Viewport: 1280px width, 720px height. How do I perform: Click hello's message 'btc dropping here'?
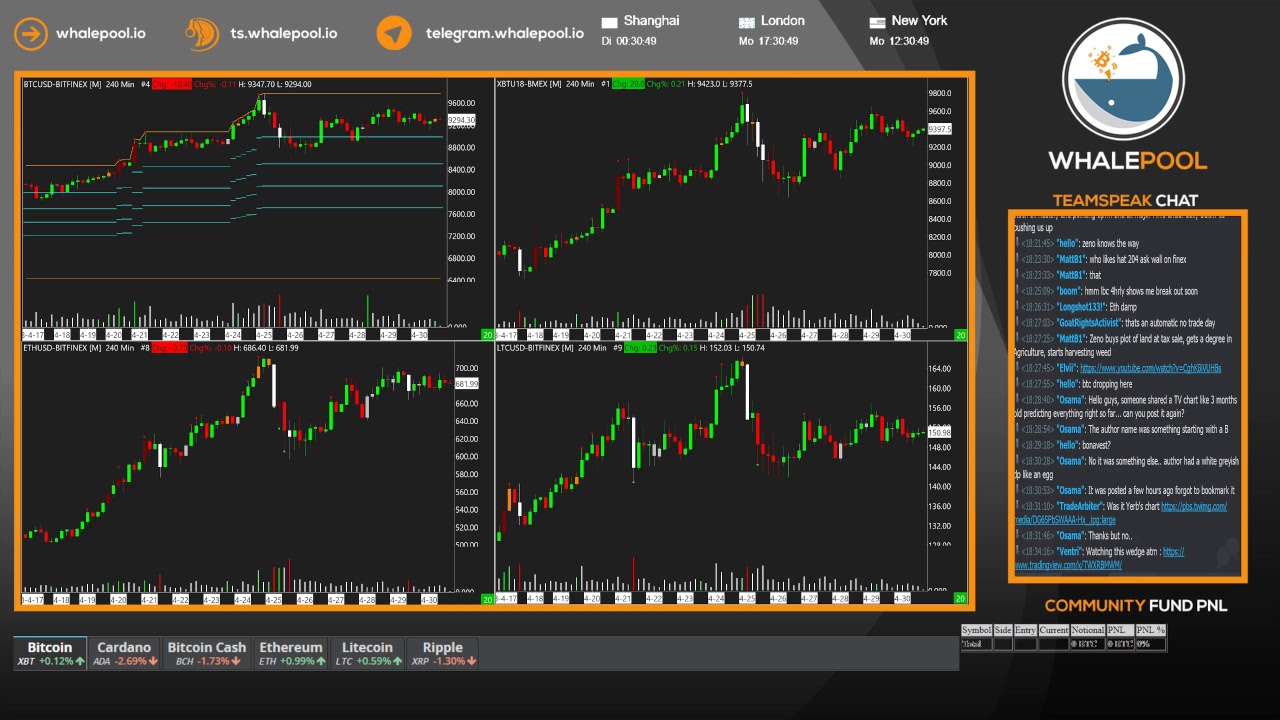1107,384
